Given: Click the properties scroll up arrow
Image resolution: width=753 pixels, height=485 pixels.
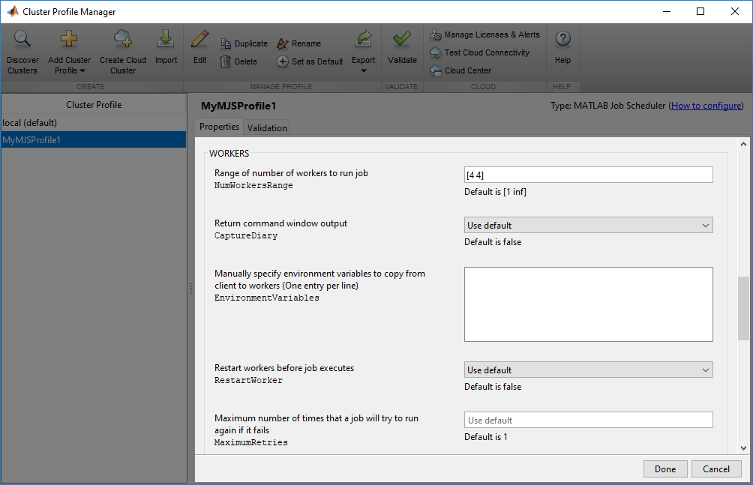Looking at the screenshot, I should click(x=743, y=144).
